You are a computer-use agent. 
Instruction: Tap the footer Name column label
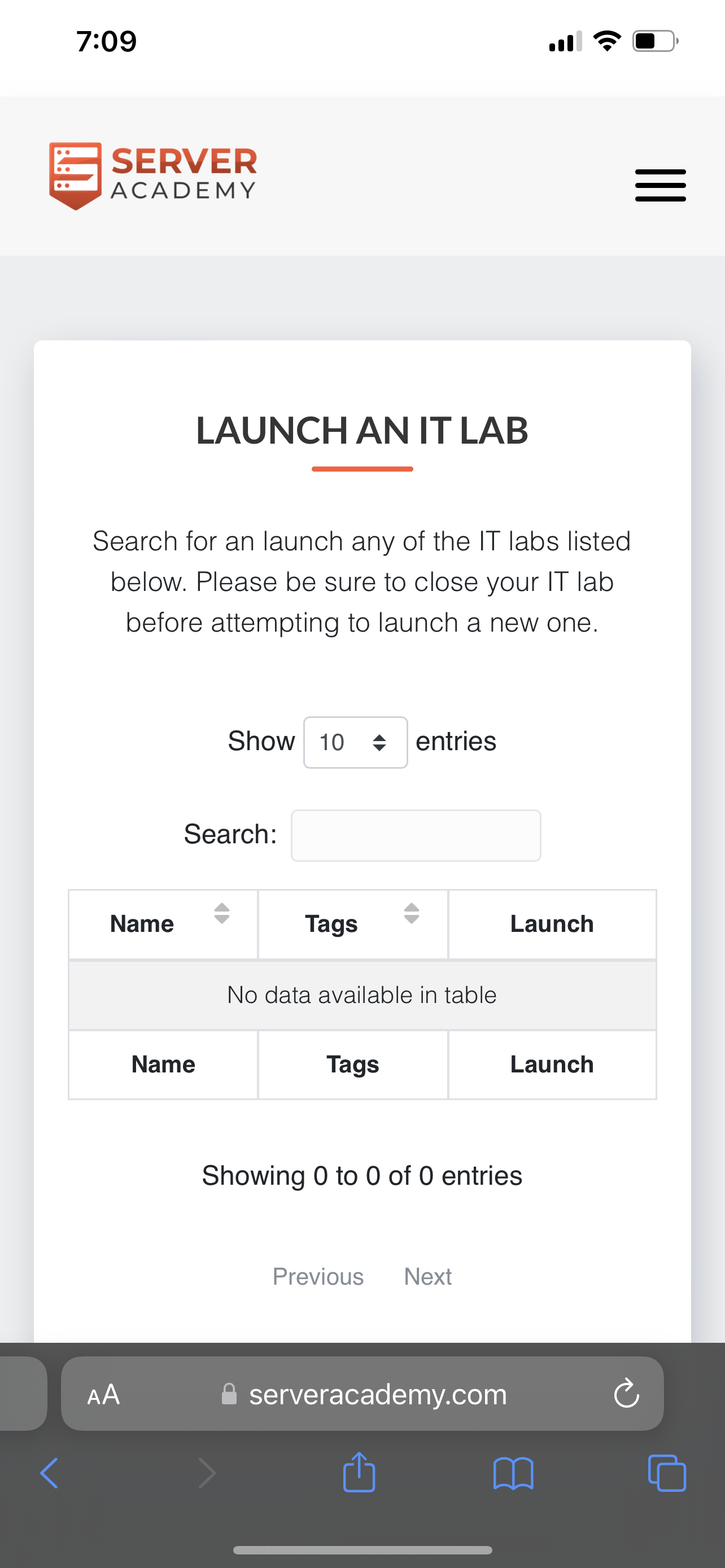(163, 1065)
